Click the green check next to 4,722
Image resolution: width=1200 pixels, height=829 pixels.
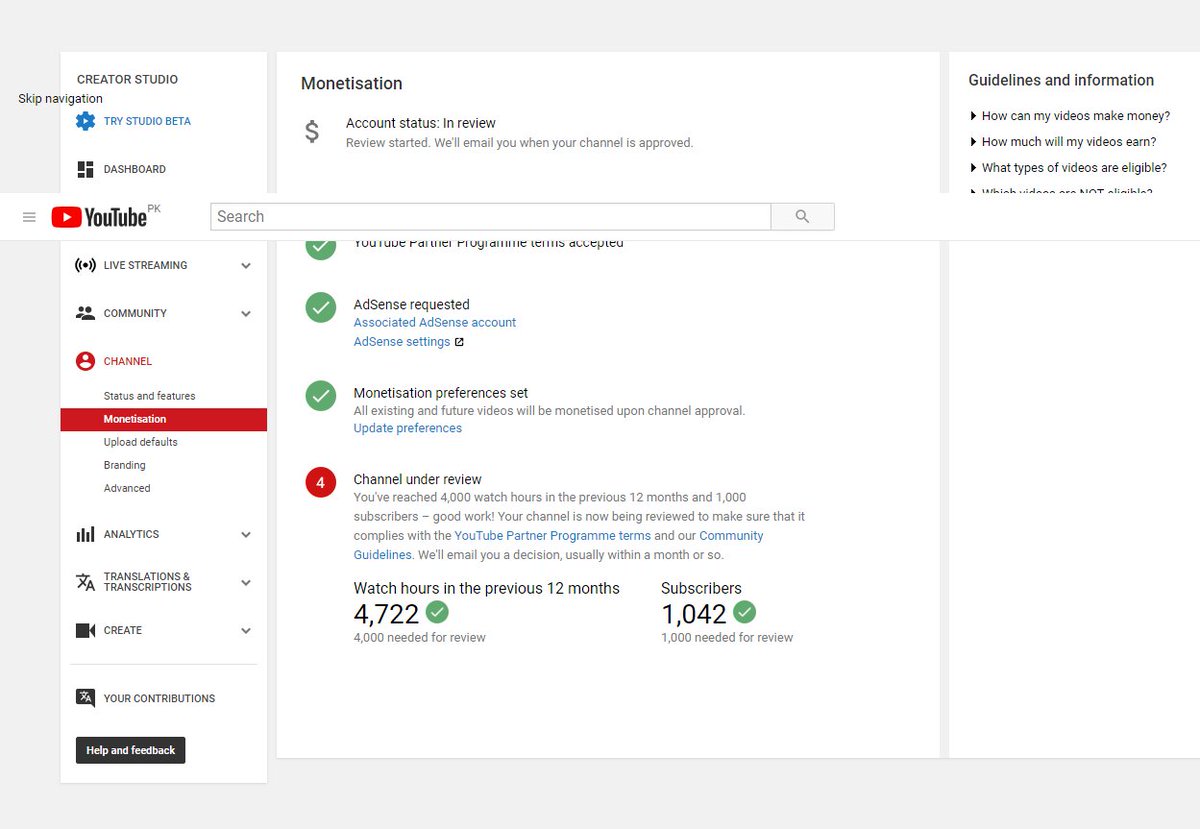[x=437, y=612]
